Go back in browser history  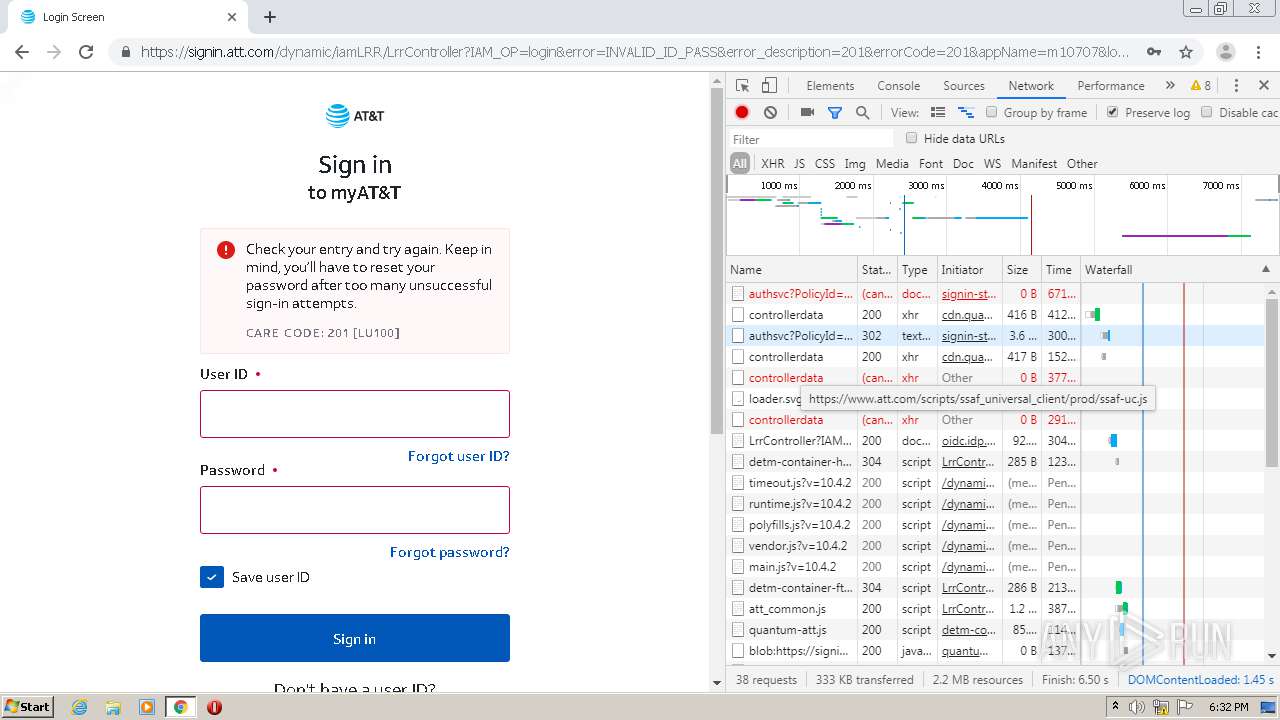pos(22,52)
